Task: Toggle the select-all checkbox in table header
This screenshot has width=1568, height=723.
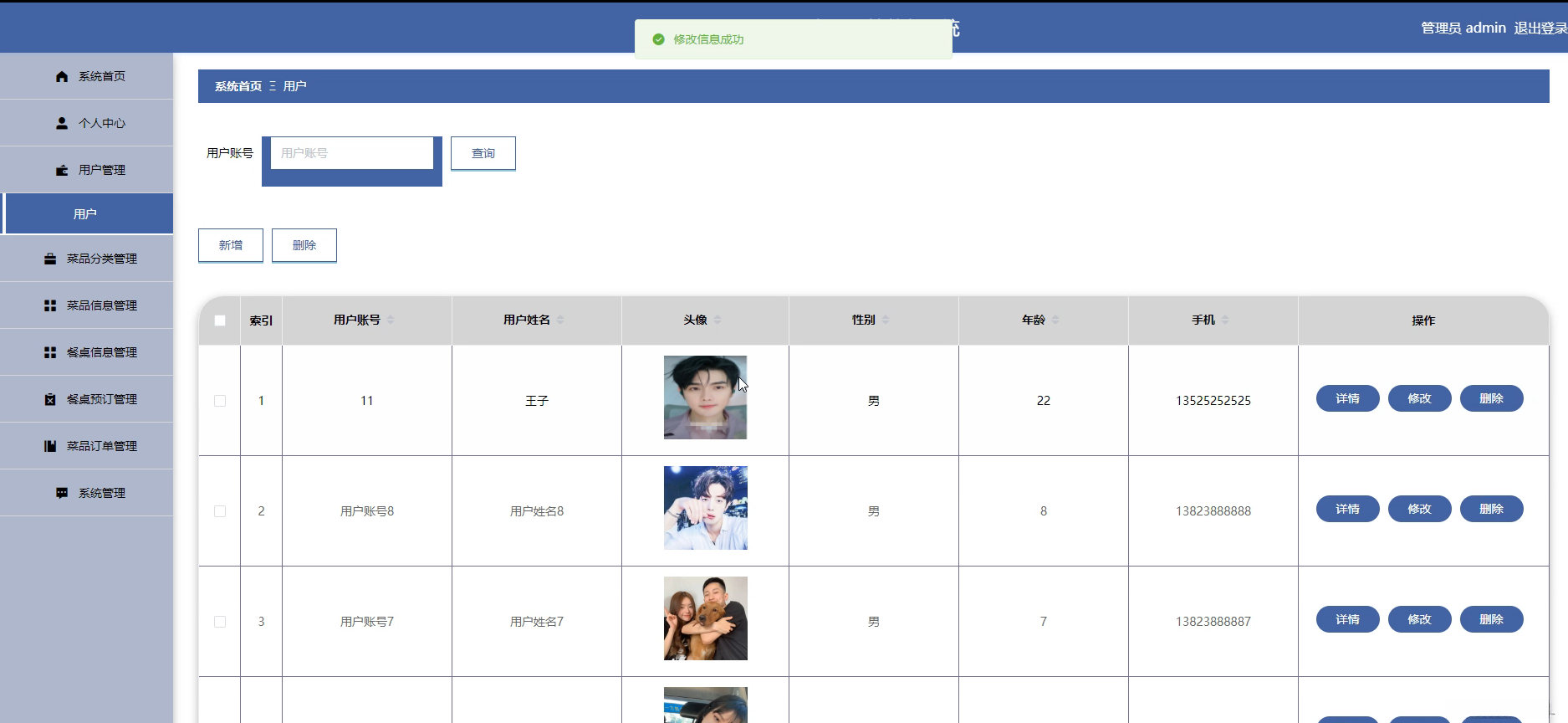Action: click(220, 320)
